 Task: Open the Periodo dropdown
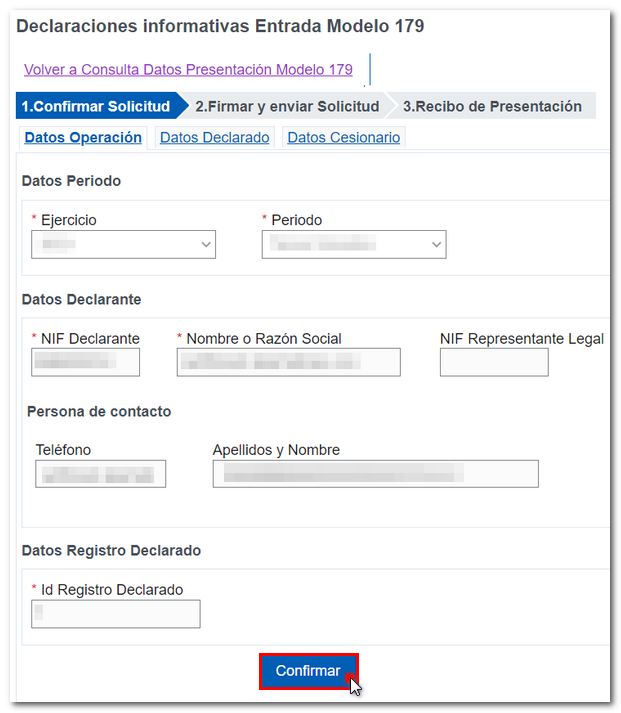354,244
